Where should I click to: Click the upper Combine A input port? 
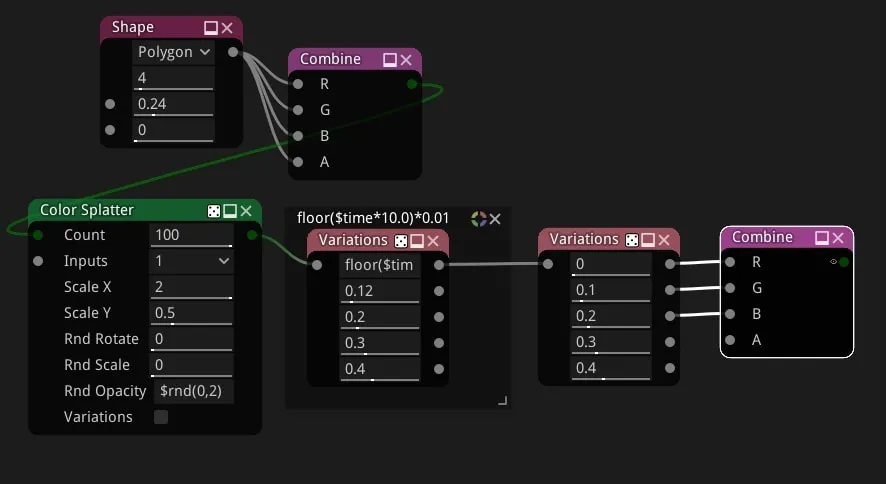(x=298, y=162)
